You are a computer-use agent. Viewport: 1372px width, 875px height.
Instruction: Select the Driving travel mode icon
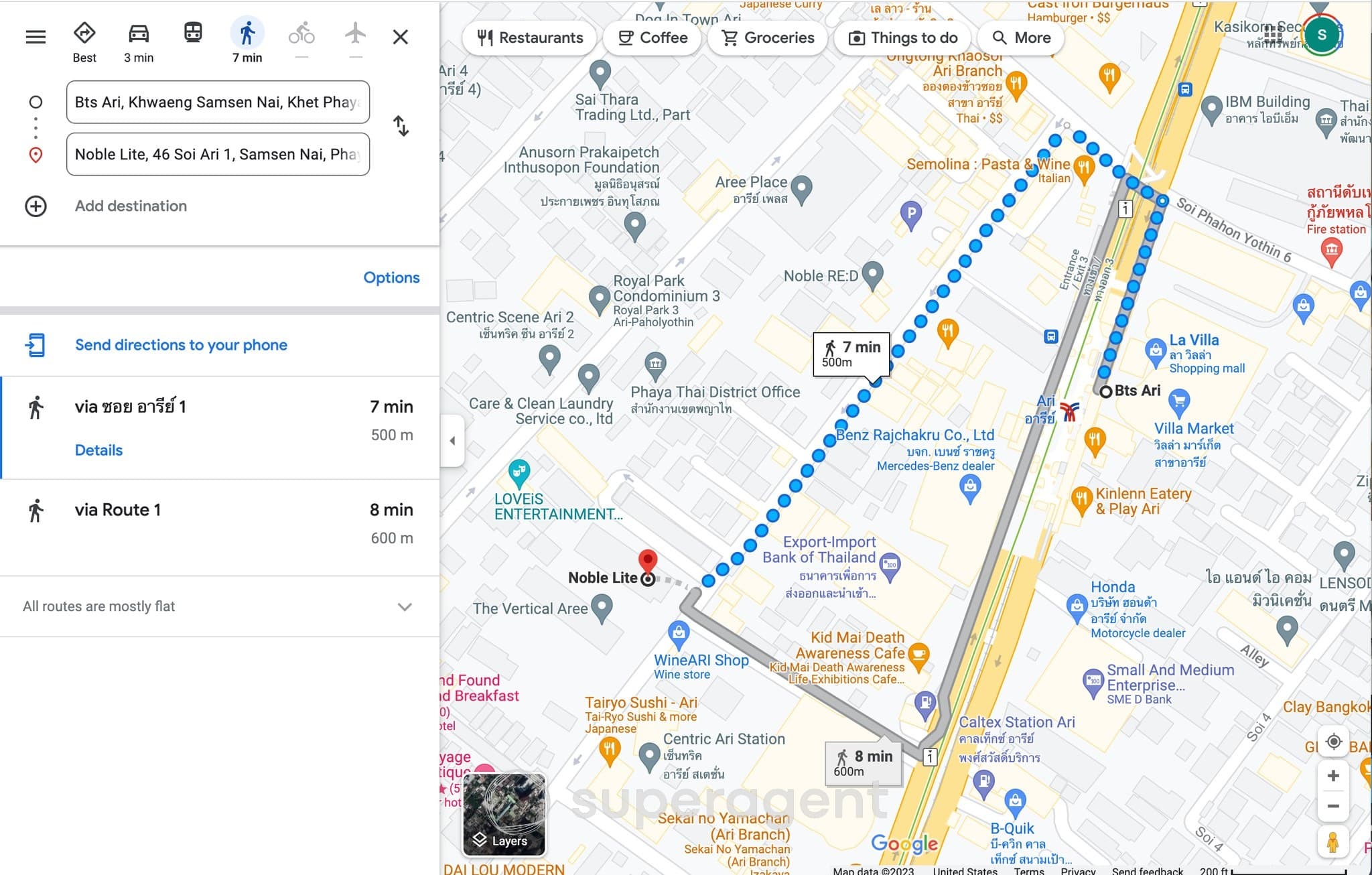click(139, 33)
